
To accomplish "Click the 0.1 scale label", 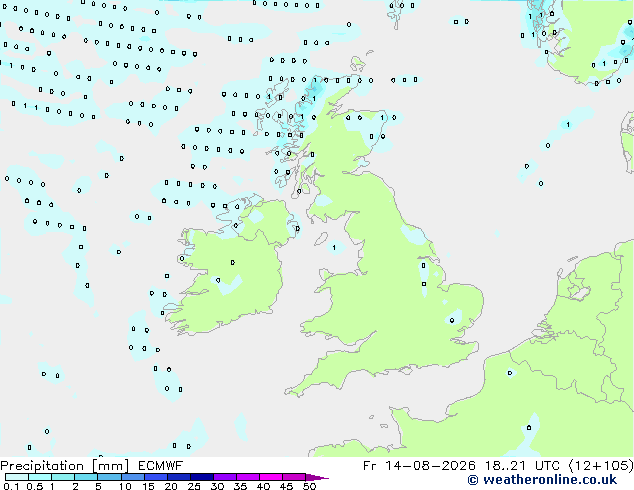I will [11, 486].
